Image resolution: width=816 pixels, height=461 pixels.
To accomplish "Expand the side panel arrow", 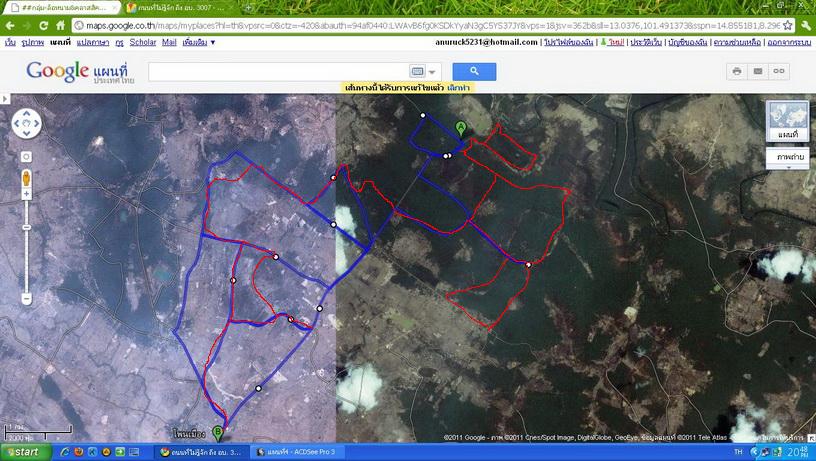I will click(x=4, y=98).
